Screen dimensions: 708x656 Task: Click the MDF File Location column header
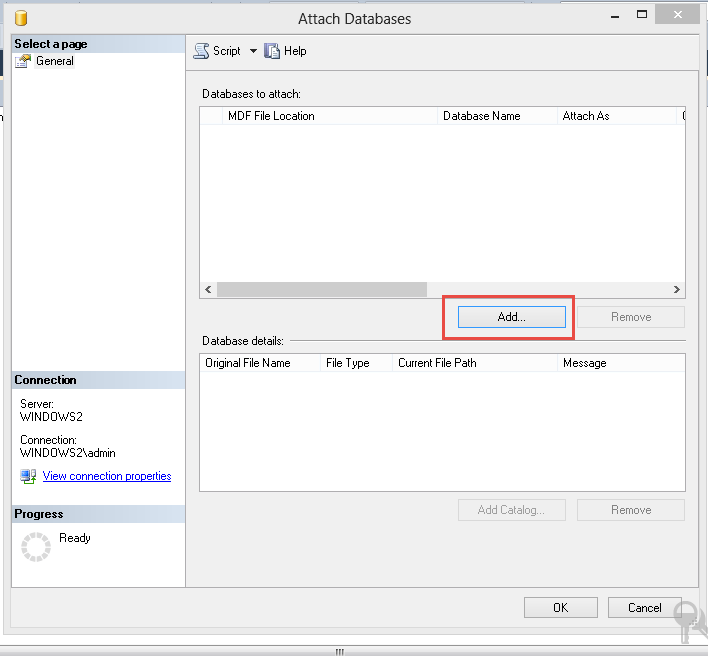coord(271,116)
